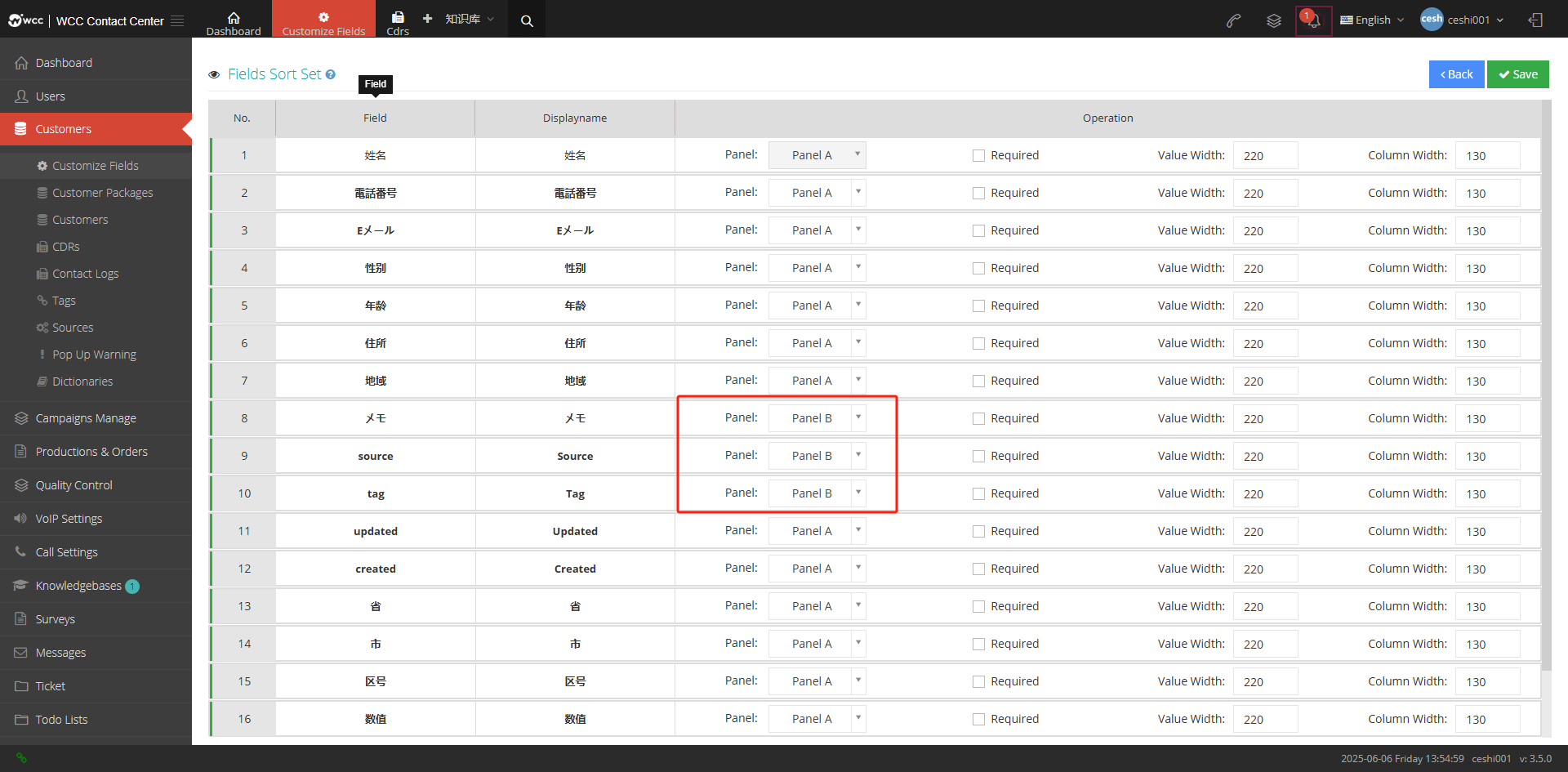Enable Required for the updated row
Viewport: 1568px width, 772px height.
[x=978, y=531]
